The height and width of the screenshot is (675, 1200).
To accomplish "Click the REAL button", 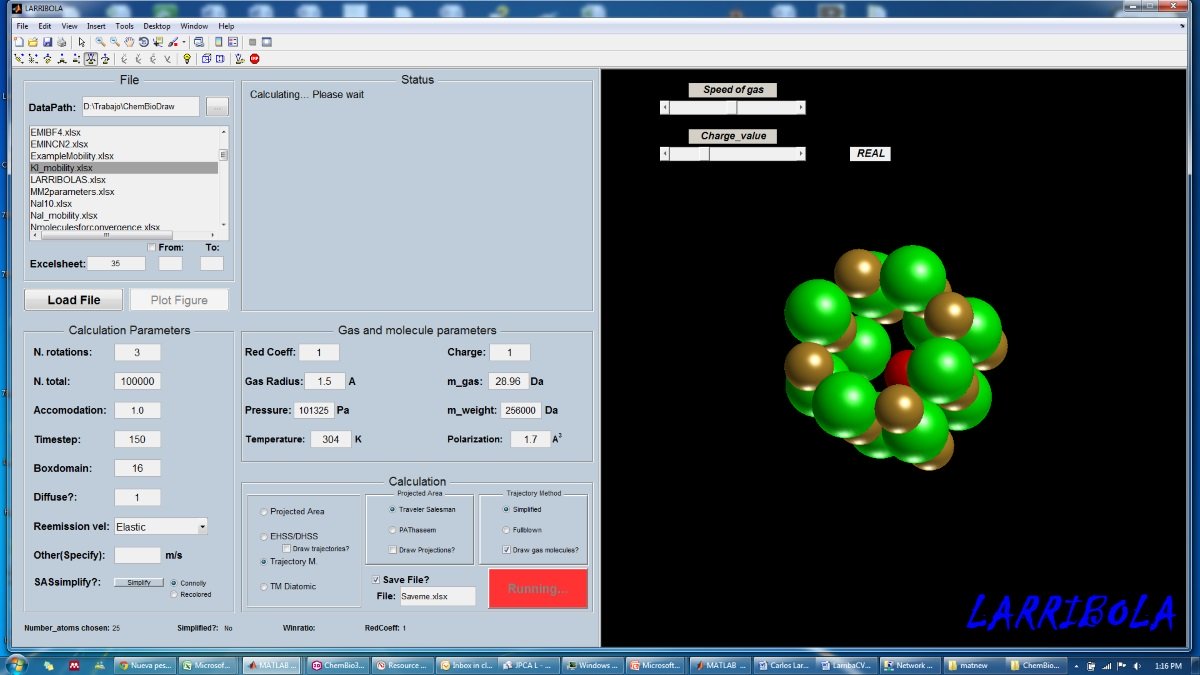I will [x=871, y=153].
